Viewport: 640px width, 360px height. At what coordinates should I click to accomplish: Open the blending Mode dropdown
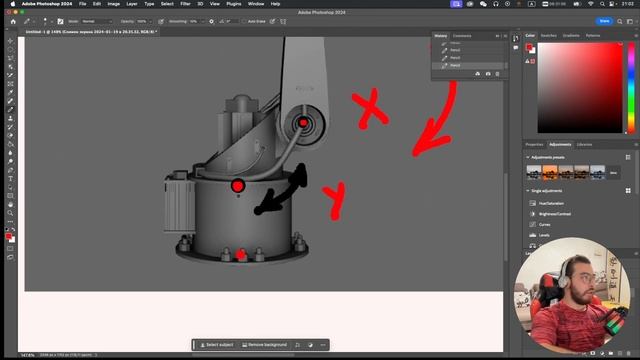pyautogui.click(x=97, y=21)
